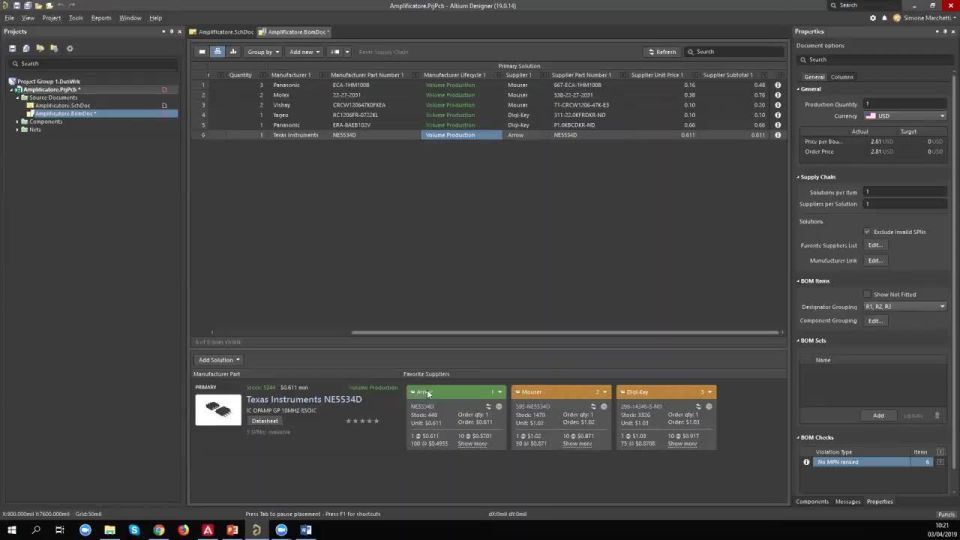The width and height of the screenshot is (960, 540).
Task: Click the project settings gear in Projects panel
Action: [x=70, y=48]
